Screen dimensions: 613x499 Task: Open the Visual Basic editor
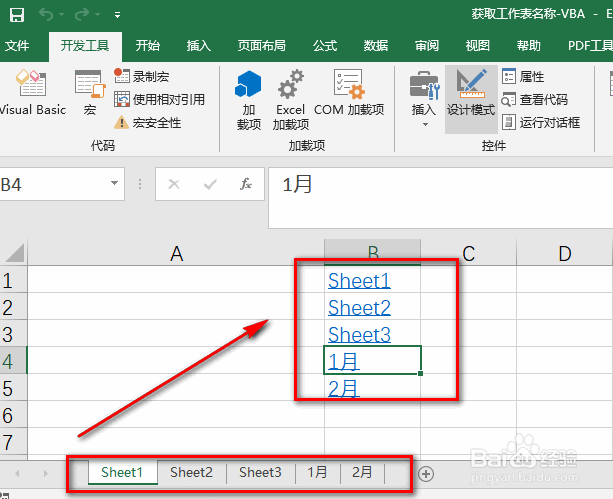31,92
